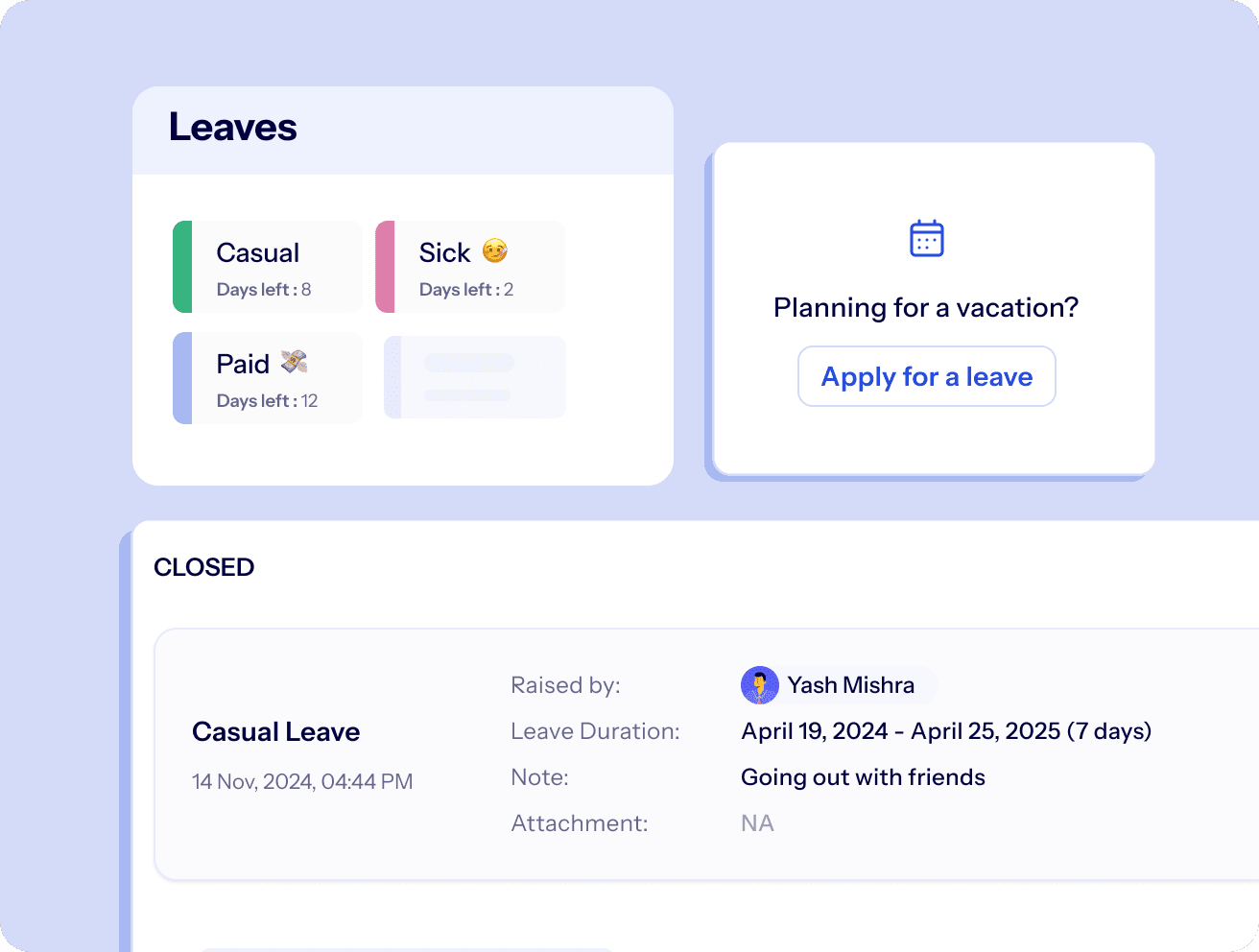This screenshot has width=1259, height=952.
Task: Open the Casual Leave request title
Action: click(x=276, y=731)
